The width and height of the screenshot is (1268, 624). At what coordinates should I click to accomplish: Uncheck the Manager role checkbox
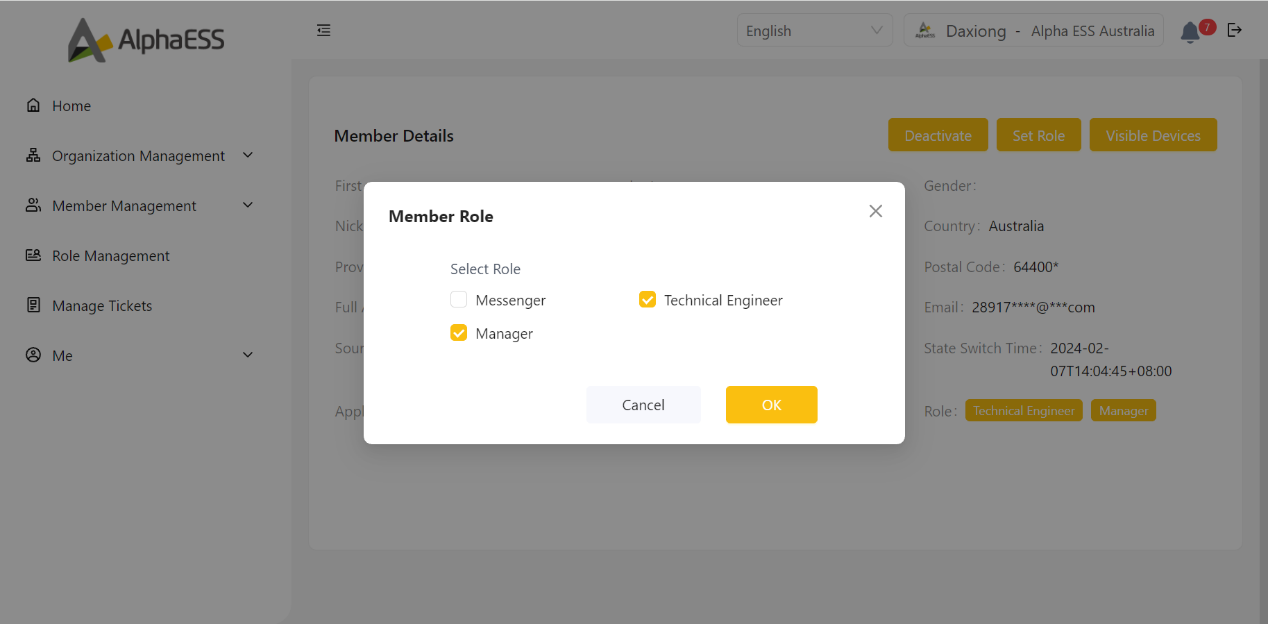[459, 333]
